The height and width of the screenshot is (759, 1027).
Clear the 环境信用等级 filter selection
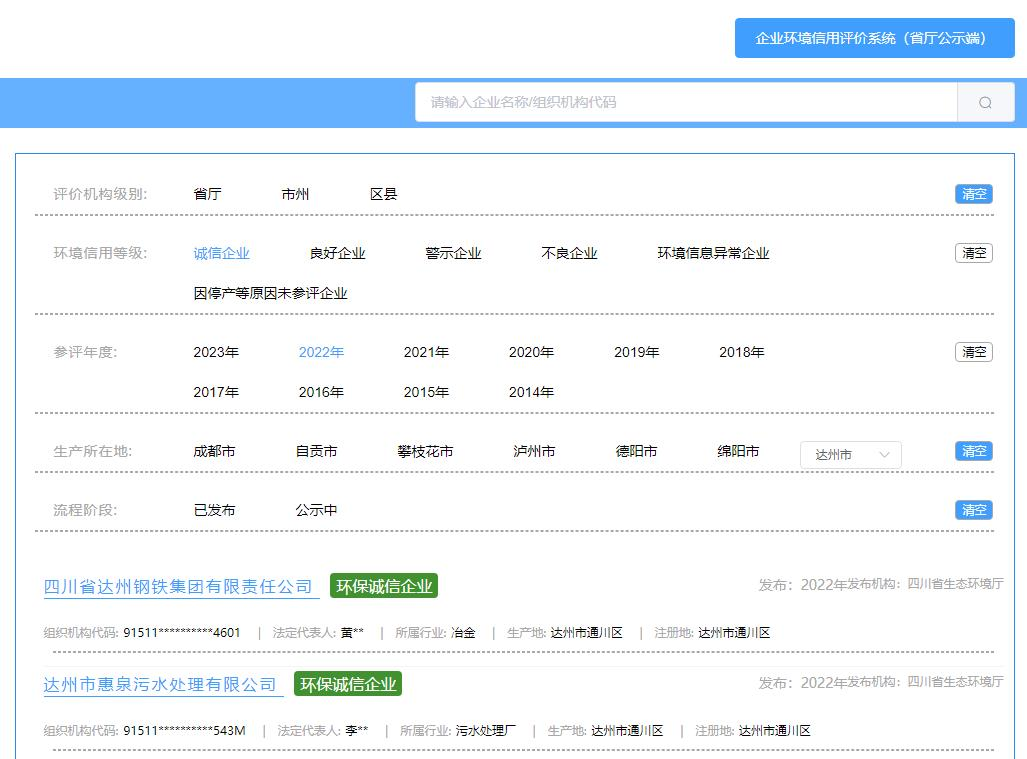(973, 253)
